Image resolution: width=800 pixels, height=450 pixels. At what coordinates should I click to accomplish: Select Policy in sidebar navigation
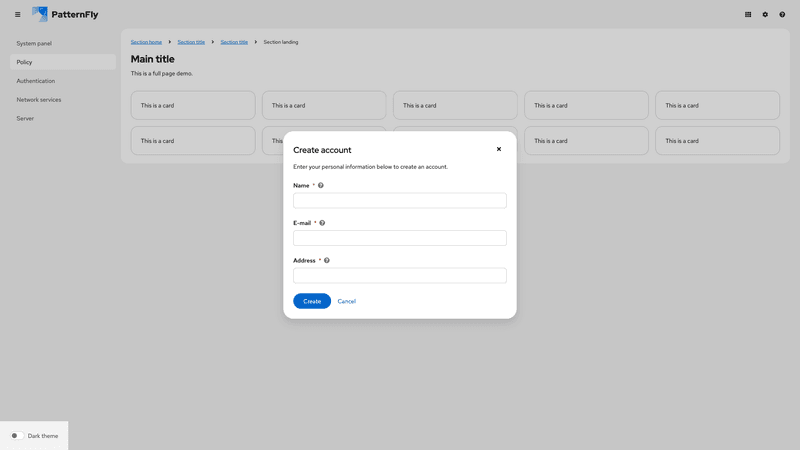[25, 62]
